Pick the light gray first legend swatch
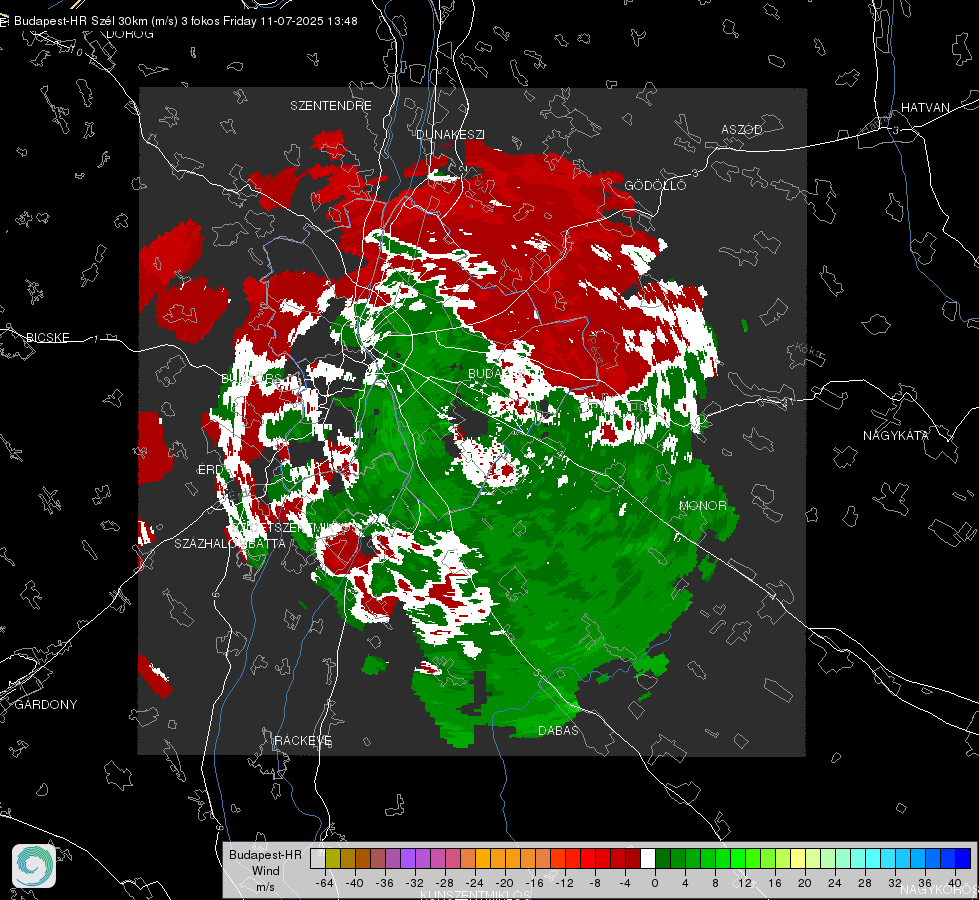This screenshot has height=900, width=979. pos(318,858)
